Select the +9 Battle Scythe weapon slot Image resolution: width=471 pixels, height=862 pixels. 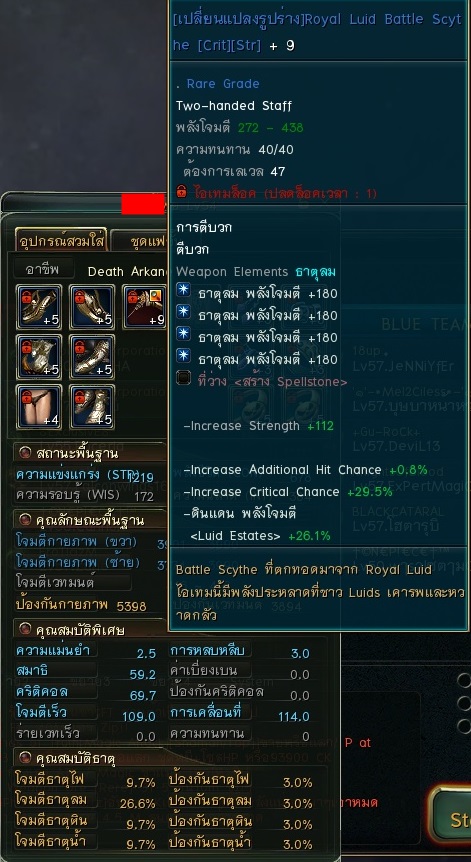145,307
